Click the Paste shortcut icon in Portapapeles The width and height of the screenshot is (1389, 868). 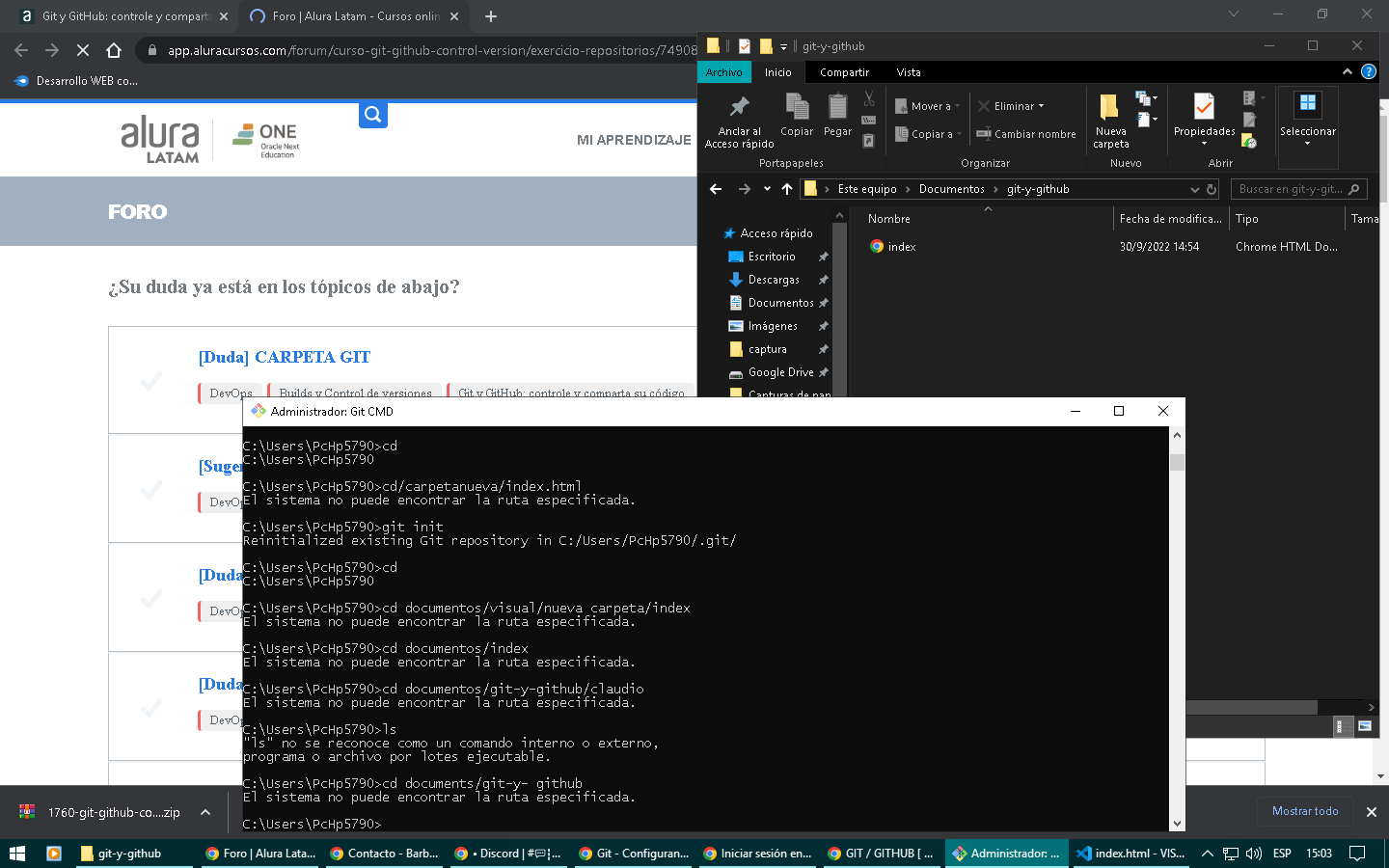(x=868, y=141)
